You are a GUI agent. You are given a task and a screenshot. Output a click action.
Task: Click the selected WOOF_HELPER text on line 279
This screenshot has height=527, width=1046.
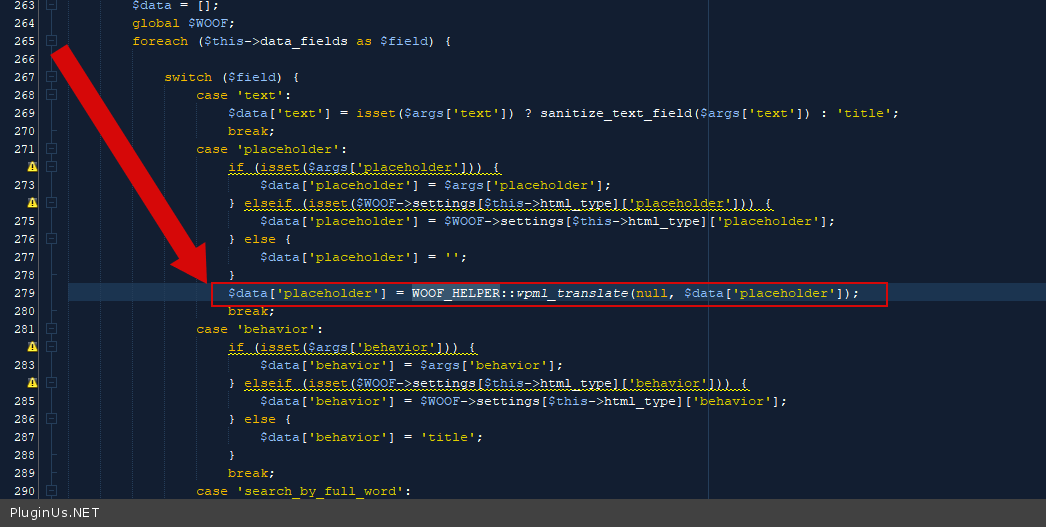pyautogui.click(x=455, y=293)
